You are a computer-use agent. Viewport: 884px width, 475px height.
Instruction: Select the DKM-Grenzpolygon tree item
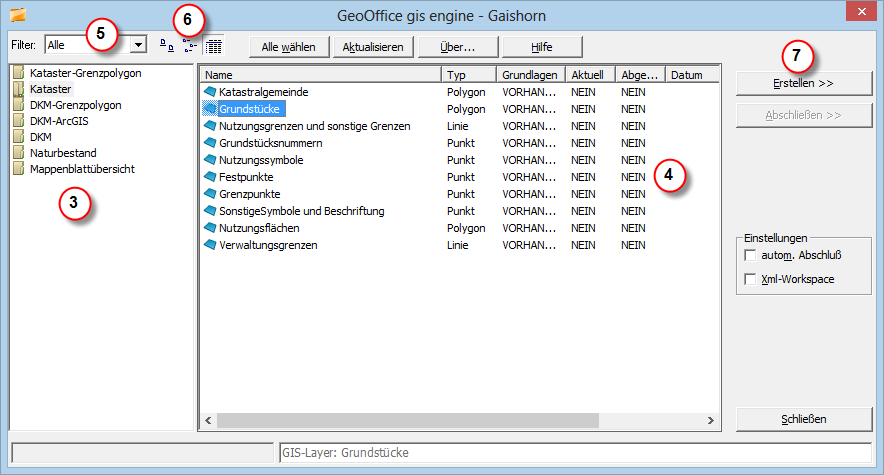(76, 105)
